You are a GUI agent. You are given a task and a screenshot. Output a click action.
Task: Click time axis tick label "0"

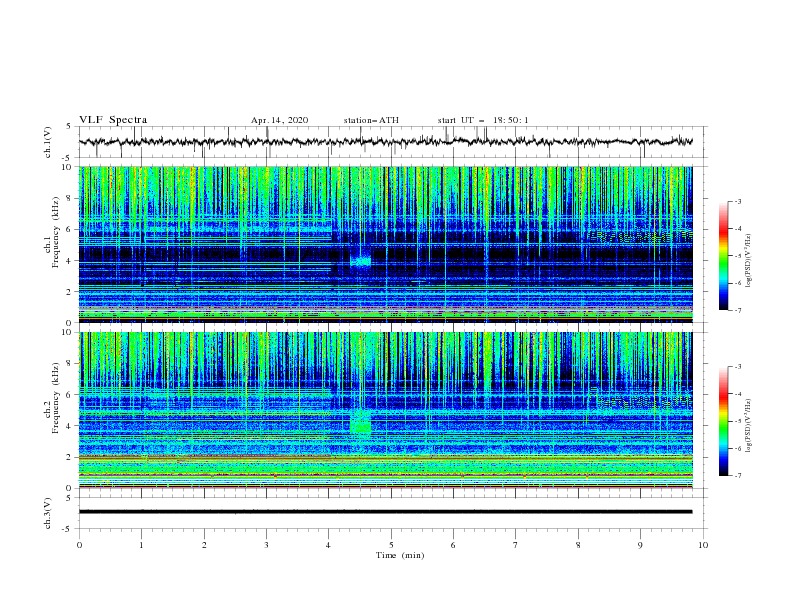pyautogui.click(x=79, y=545)
